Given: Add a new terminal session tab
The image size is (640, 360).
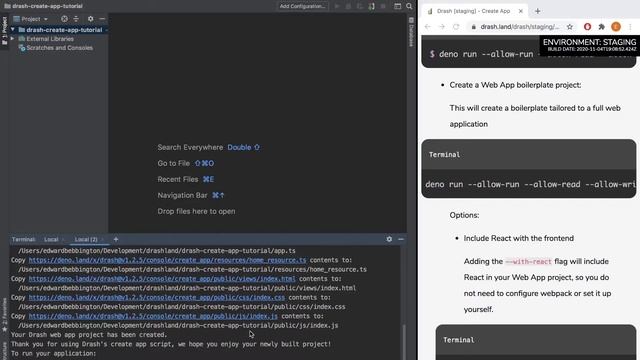Looking at the screenshot, I should coord(116,239).
